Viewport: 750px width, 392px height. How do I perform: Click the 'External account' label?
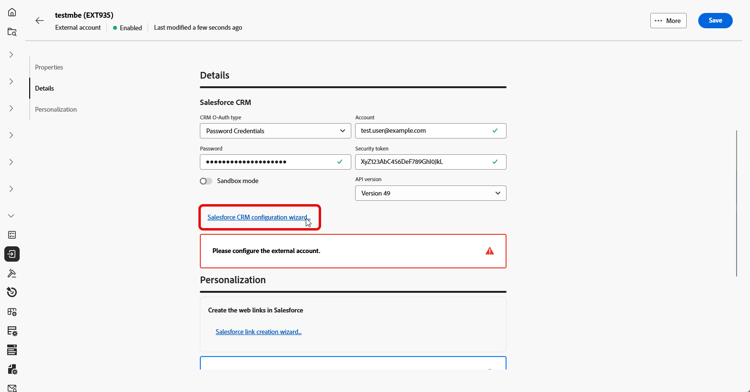[78, 28]
